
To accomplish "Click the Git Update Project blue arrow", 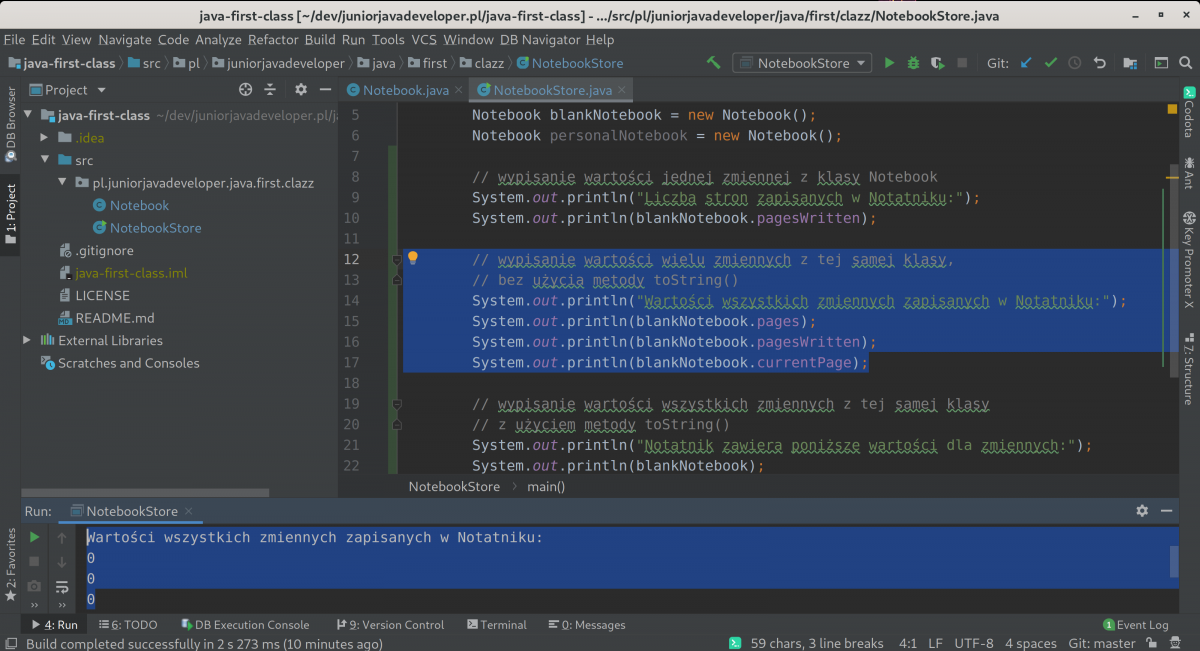I will coord(1026,63).
